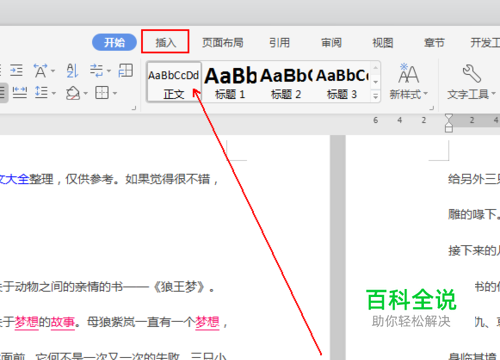Click the shading paint bucket icon
The height and width of the screenshot is (360, 500).
[x=73, y=93]
